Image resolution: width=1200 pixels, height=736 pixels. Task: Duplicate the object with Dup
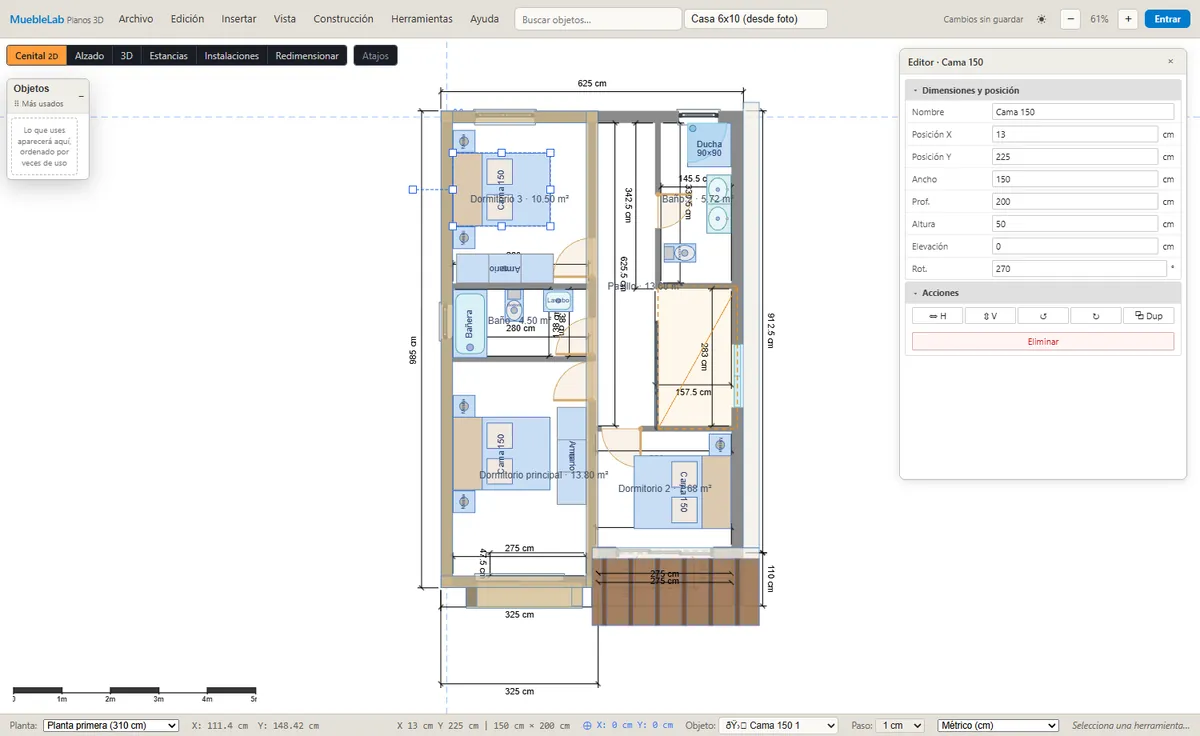click(1149, 315)
